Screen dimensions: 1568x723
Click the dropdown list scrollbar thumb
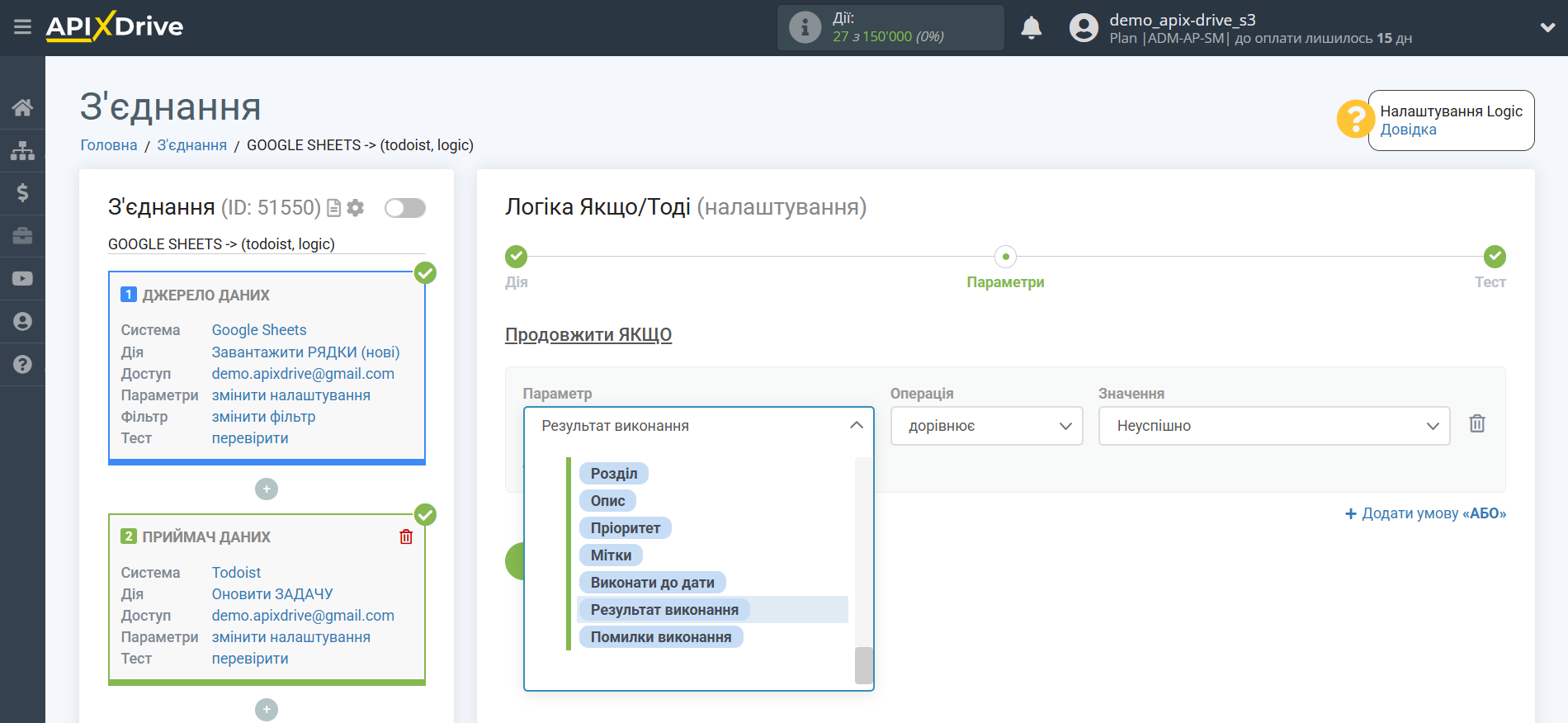pyautogui.click(x=864, y=665)
